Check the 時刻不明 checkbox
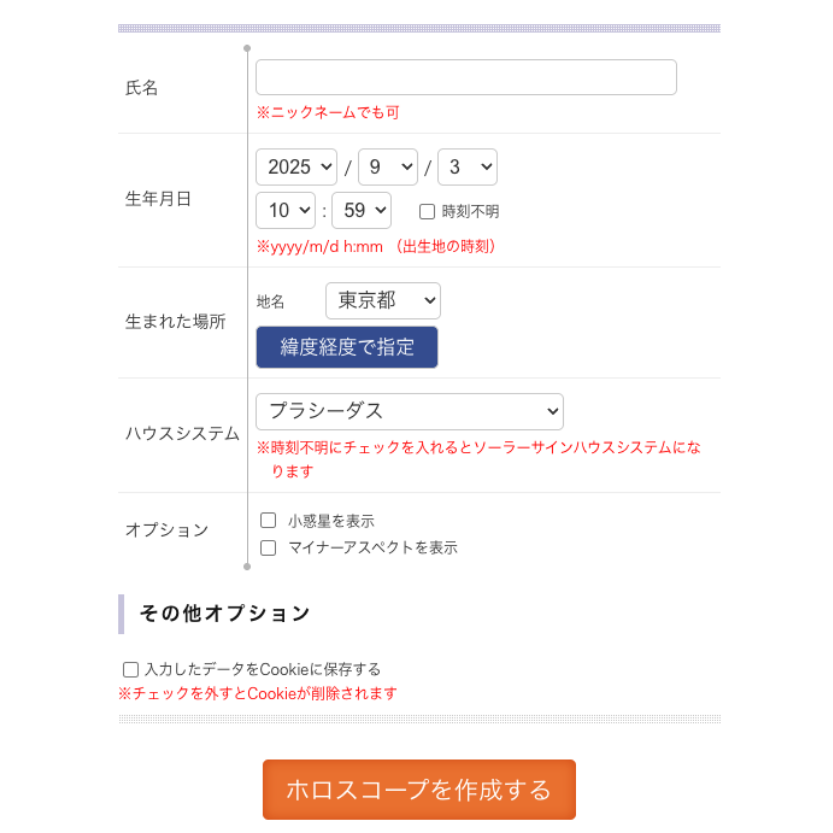833x833 pixels. pyautogui.click(x=427, y=212)
